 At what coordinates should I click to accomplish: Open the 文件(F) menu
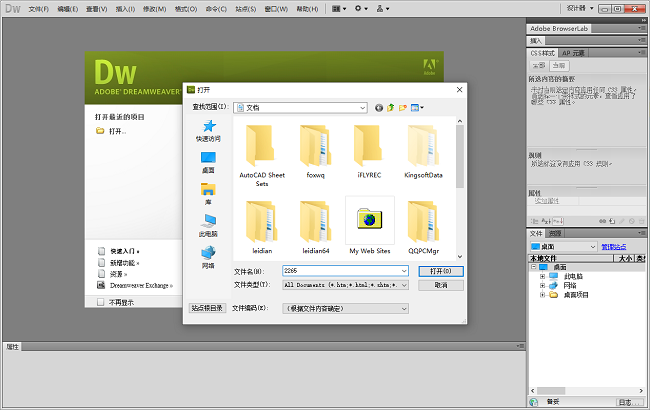[x=39, y=8]
